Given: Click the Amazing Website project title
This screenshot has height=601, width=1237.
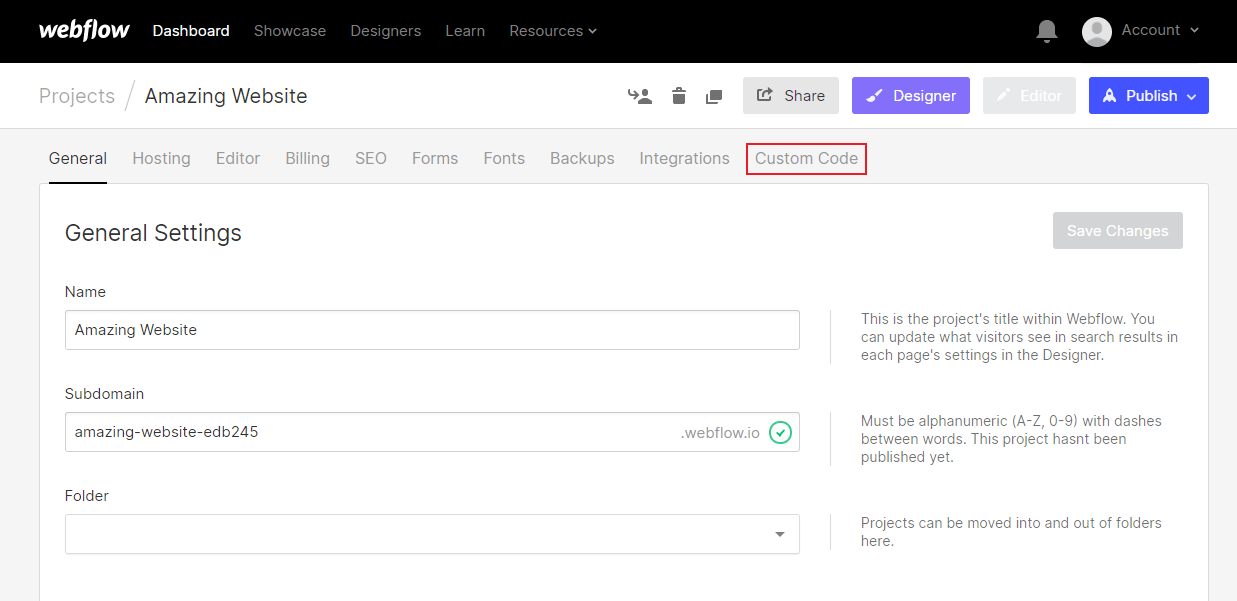Looking at the screenshot, I should coord(226,96).
